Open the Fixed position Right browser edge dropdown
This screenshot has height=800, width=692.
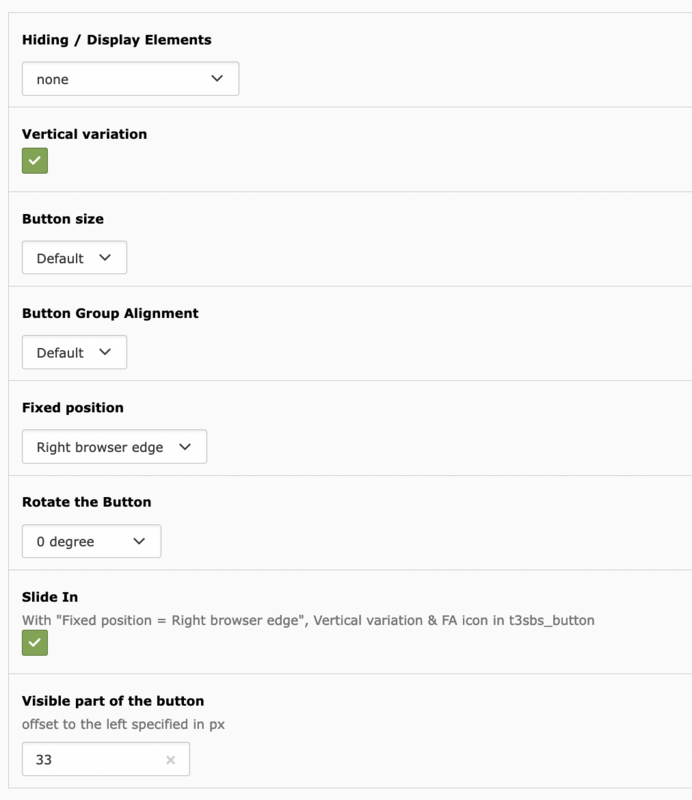(114, 446)
